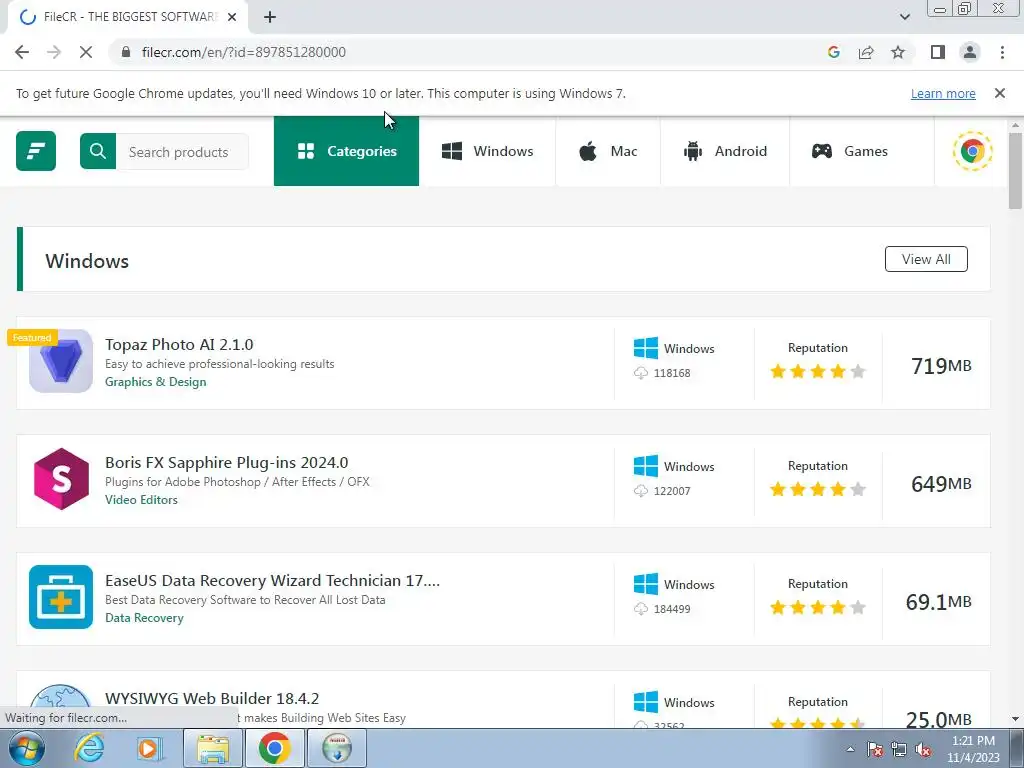Screen dimensions: 1024x768
Task: Click the 719MB size label
Action: [941, 366]
